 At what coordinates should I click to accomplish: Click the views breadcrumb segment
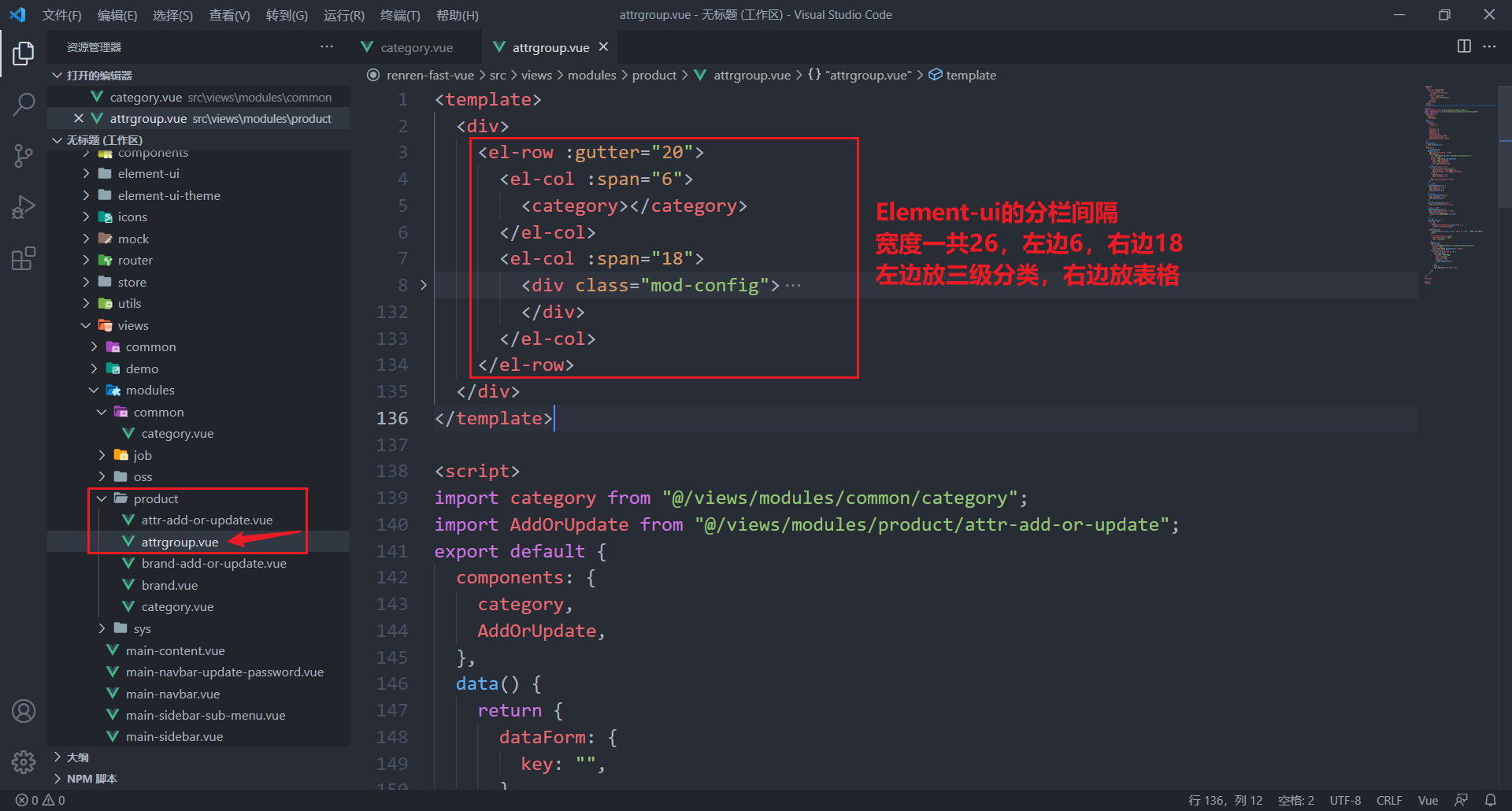tap(536, 75)
